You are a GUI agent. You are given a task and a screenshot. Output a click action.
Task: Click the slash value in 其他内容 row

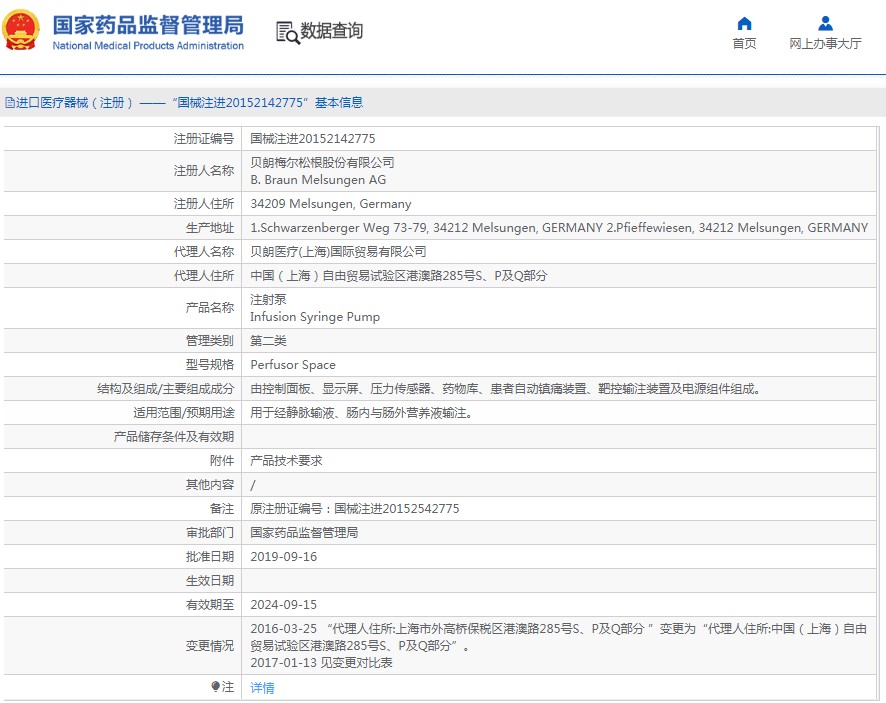point(253,485)
